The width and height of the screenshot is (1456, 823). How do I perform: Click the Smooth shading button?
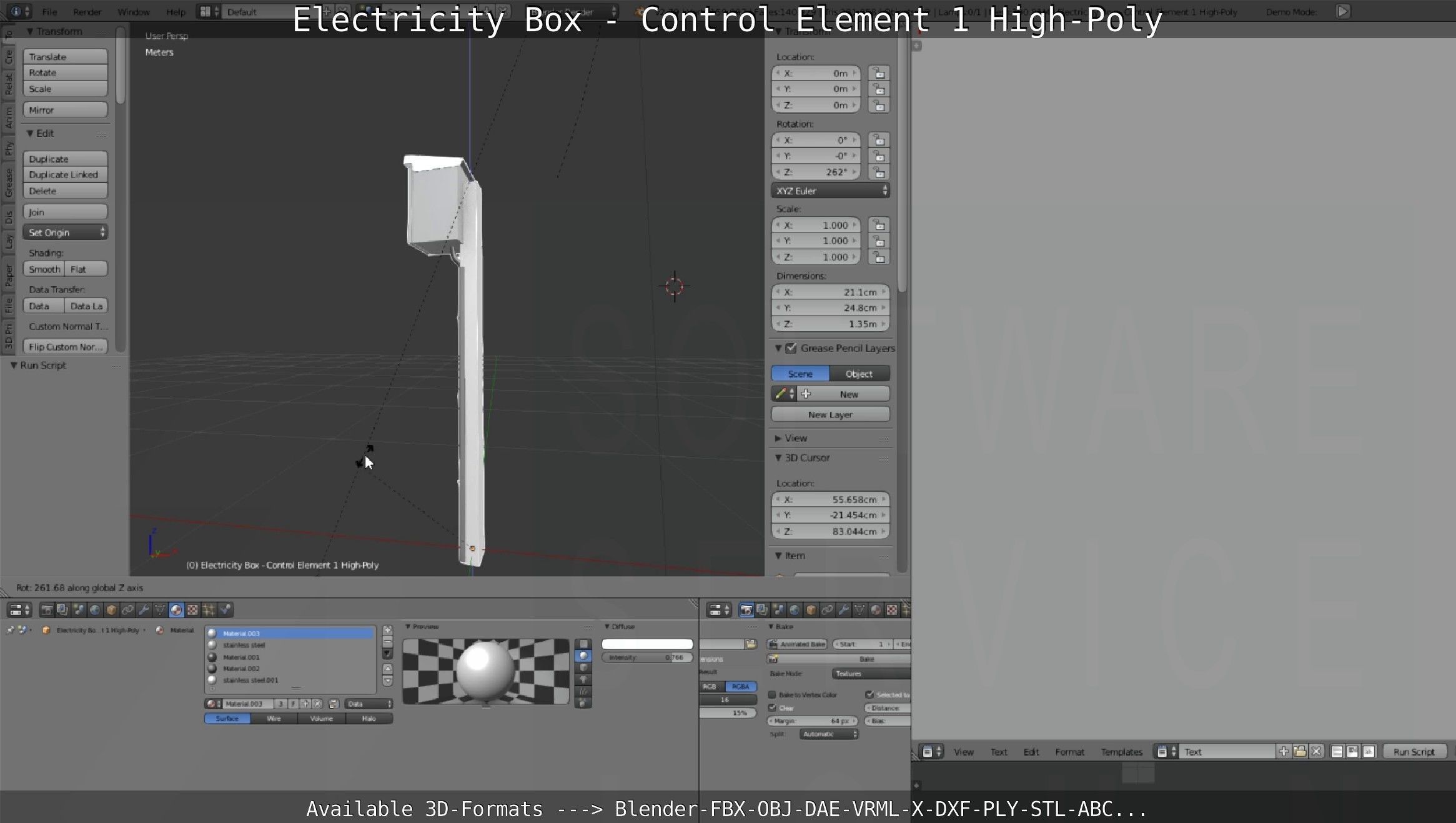[44, 269]
